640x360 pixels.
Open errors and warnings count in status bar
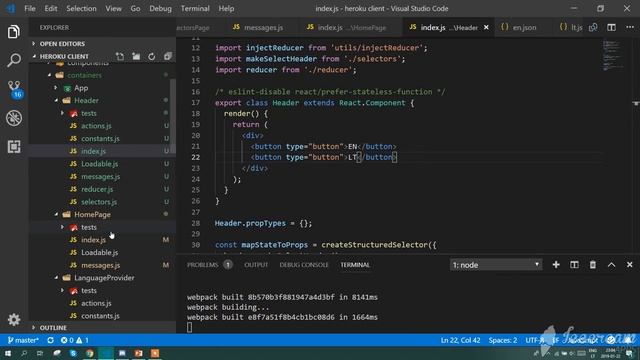[x=75, y=340]
